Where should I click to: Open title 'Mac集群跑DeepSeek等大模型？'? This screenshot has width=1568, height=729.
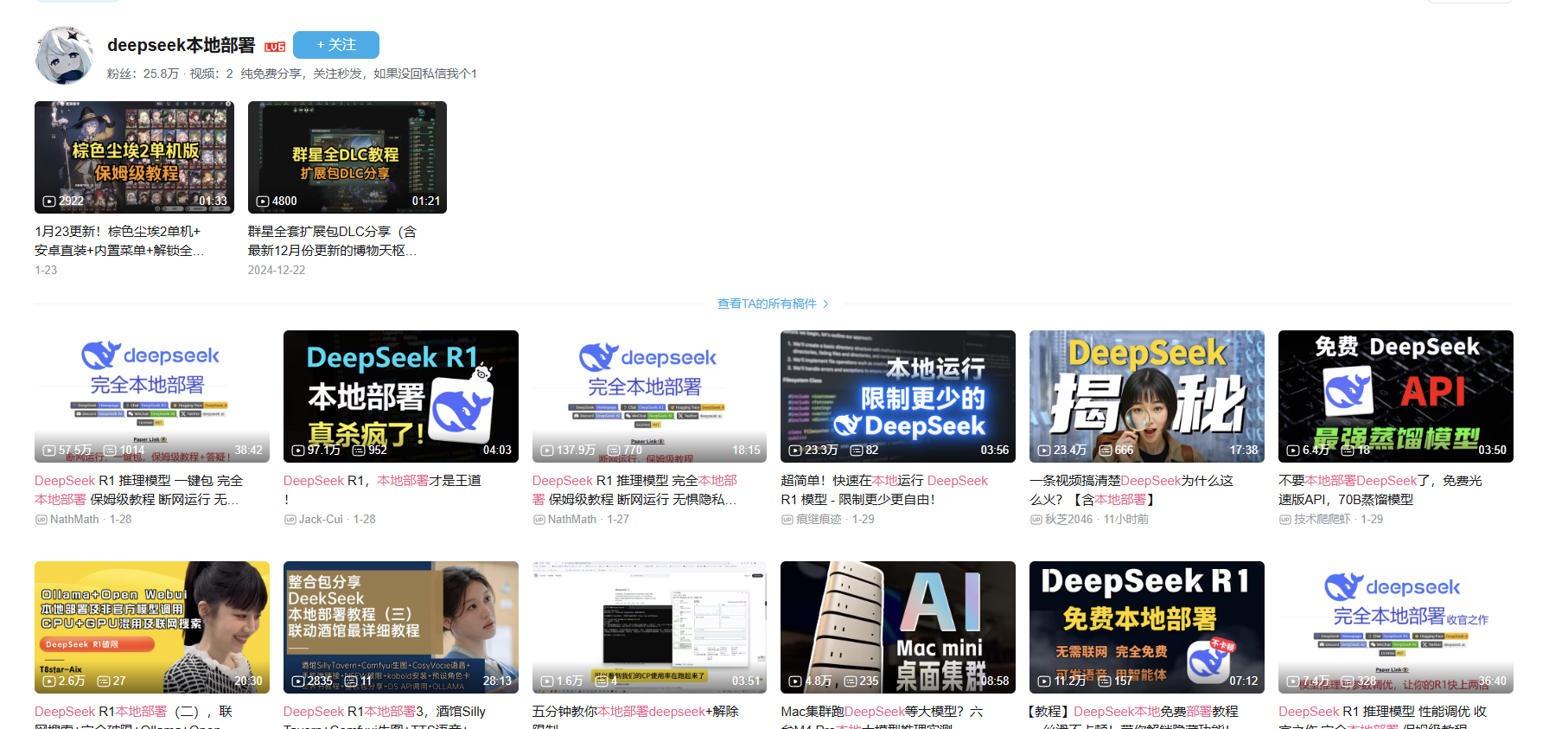pos(882,716)
